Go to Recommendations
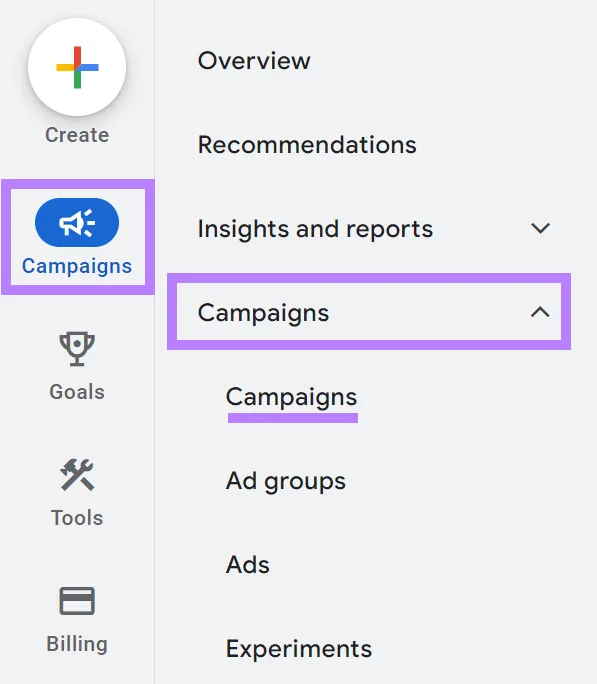The width and height of the screenshot is (597, 684). point(307,144)
